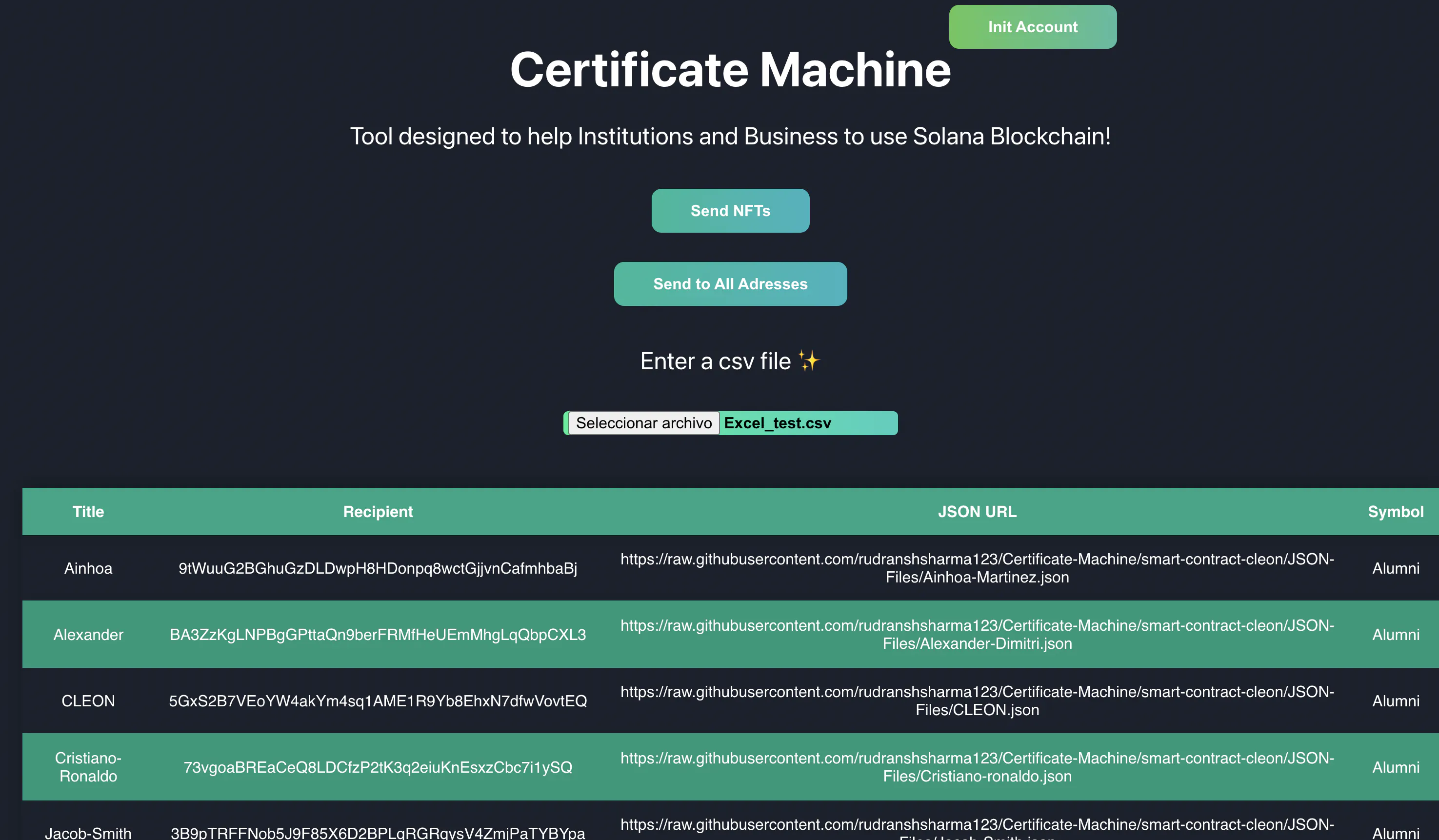Click Alumni symbol in Ainhoa row
Screen dimensions: 1439x840
coord(1395,568)
